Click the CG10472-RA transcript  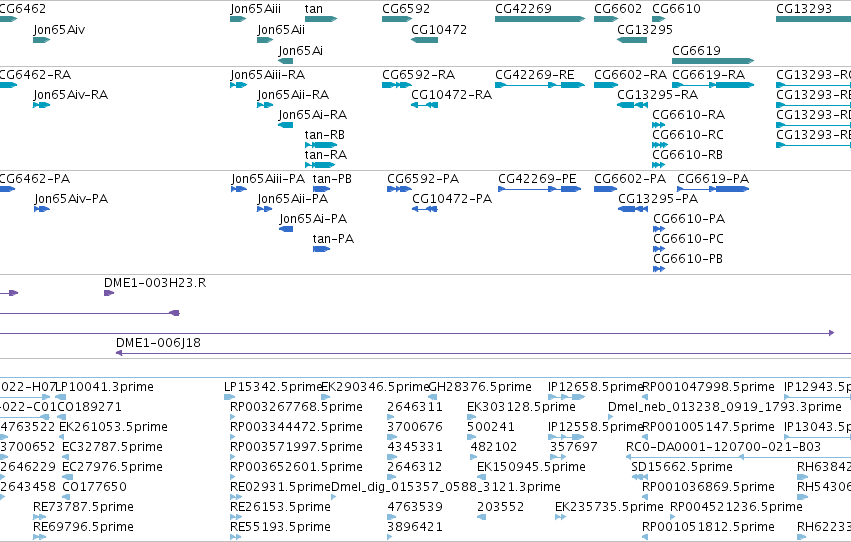424,105
